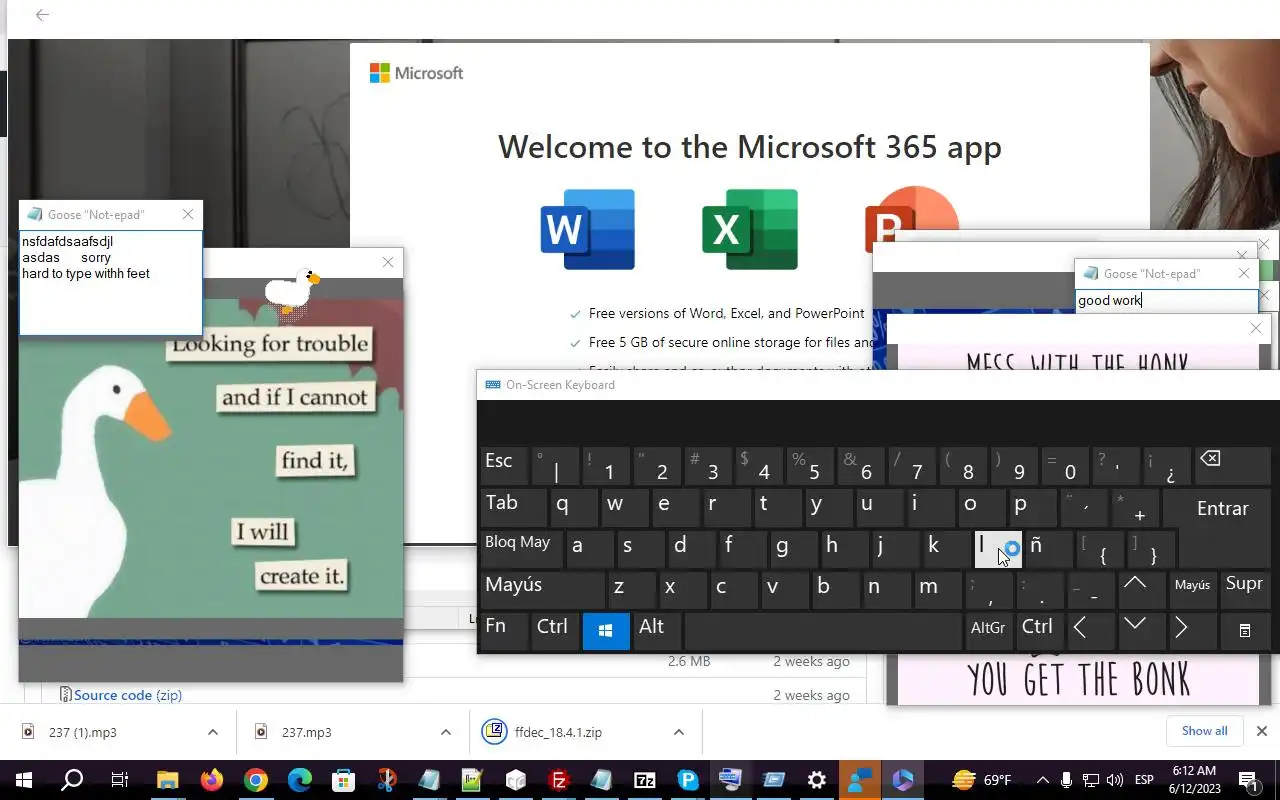Open clock showing 6:12 AM
1280x800 pixels.
click(1192, 780)
